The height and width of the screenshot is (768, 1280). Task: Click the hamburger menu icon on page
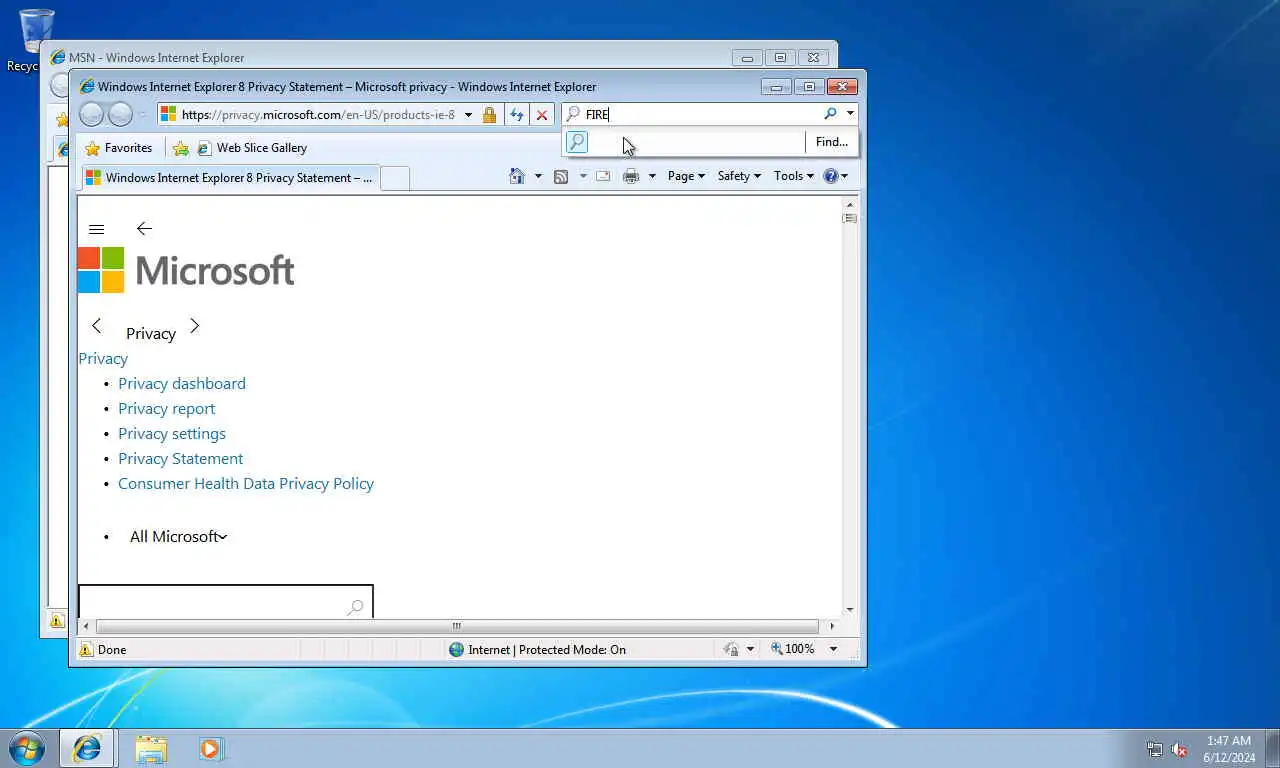[x=97, y=229]
